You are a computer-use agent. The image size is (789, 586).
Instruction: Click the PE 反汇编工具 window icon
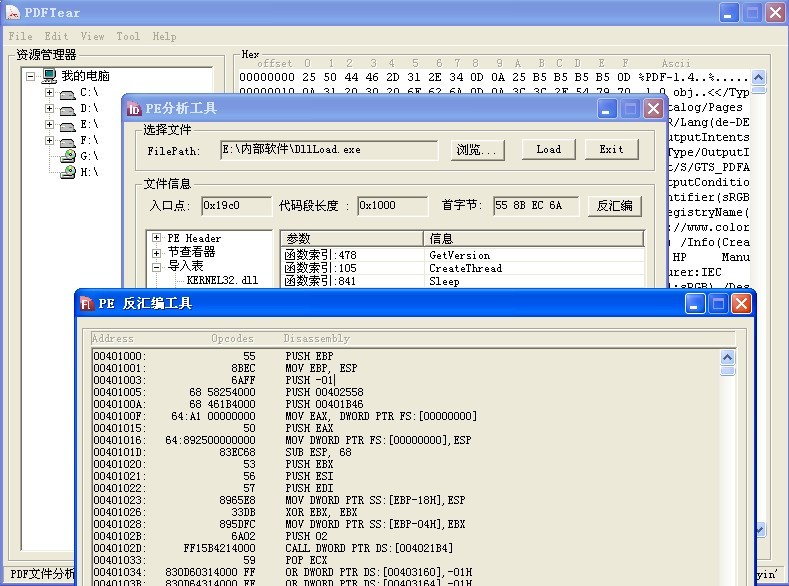tap(87, 304)
